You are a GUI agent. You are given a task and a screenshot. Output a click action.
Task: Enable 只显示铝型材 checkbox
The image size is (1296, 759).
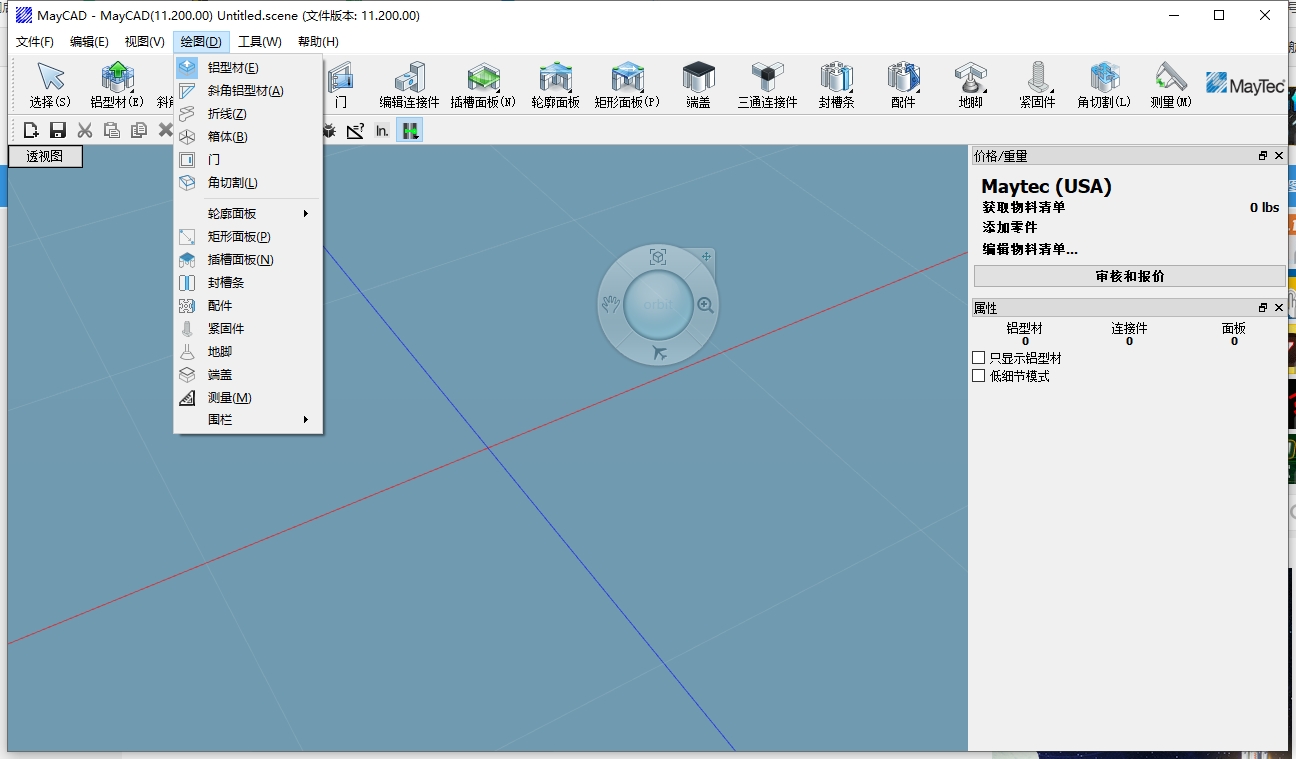tap(979, 358)
